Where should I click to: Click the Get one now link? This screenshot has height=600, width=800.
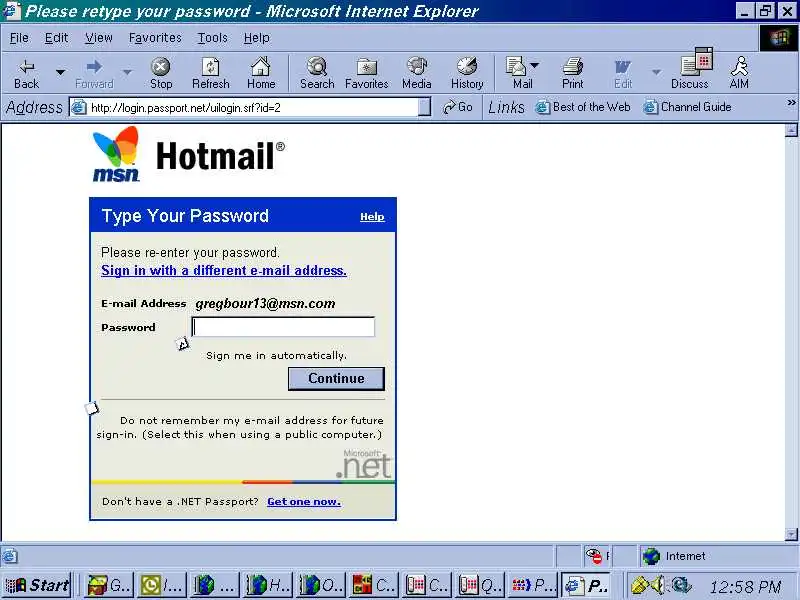pos(303,501)
